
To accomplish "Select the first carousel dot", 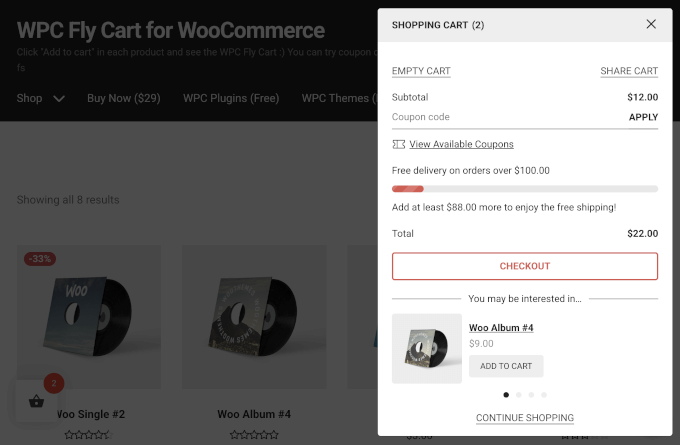I will [506, 395].
